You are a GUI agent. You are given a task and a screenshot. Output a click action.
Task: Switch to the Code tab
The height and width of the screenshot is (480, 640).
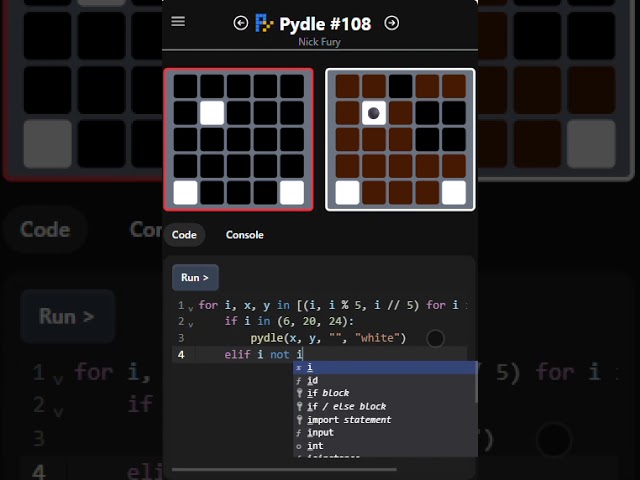pyautogui.click(x=184, y=235)
